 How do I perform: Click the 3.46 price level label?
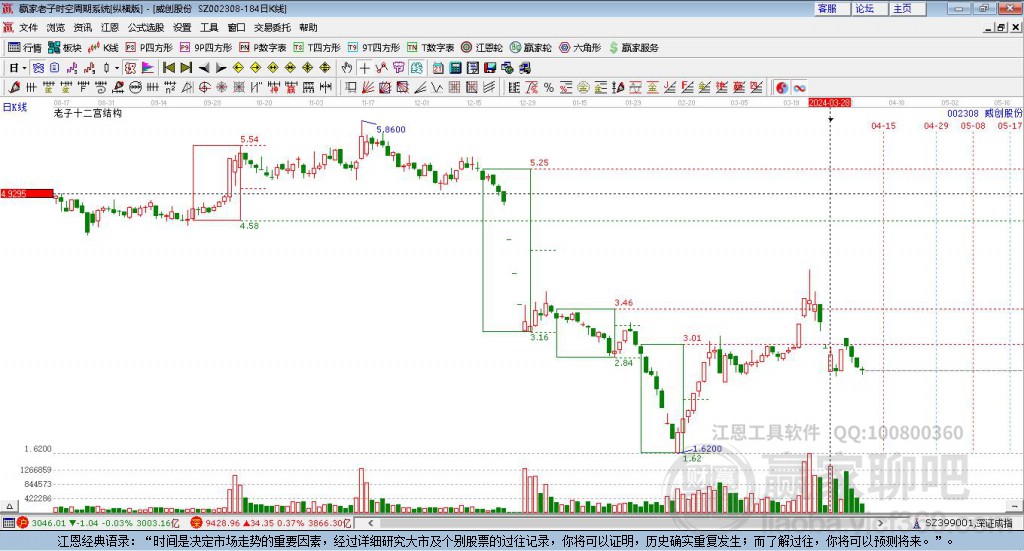[624, 303]
